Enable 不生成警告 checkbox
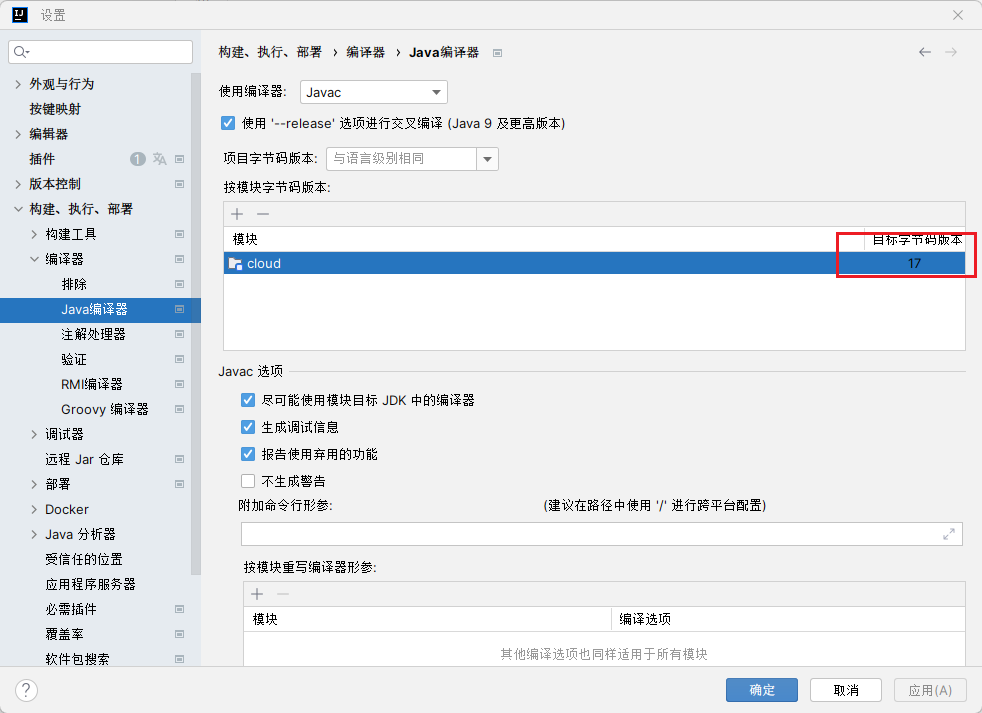Image resolution: width=982 pixels, height=713 pixels. [x=248, y=481]
